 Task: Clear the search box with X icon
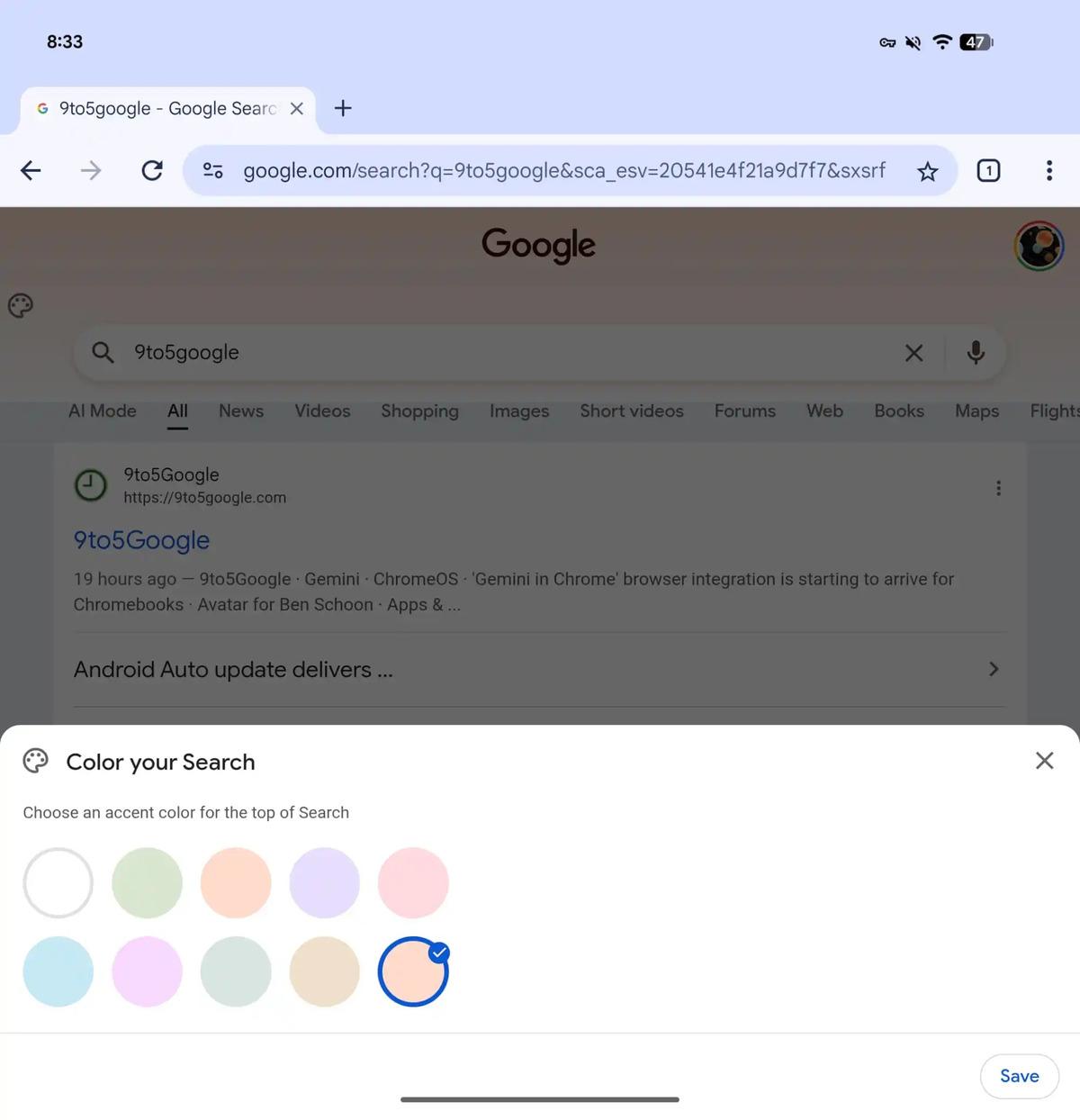click(x=913, y=353)
